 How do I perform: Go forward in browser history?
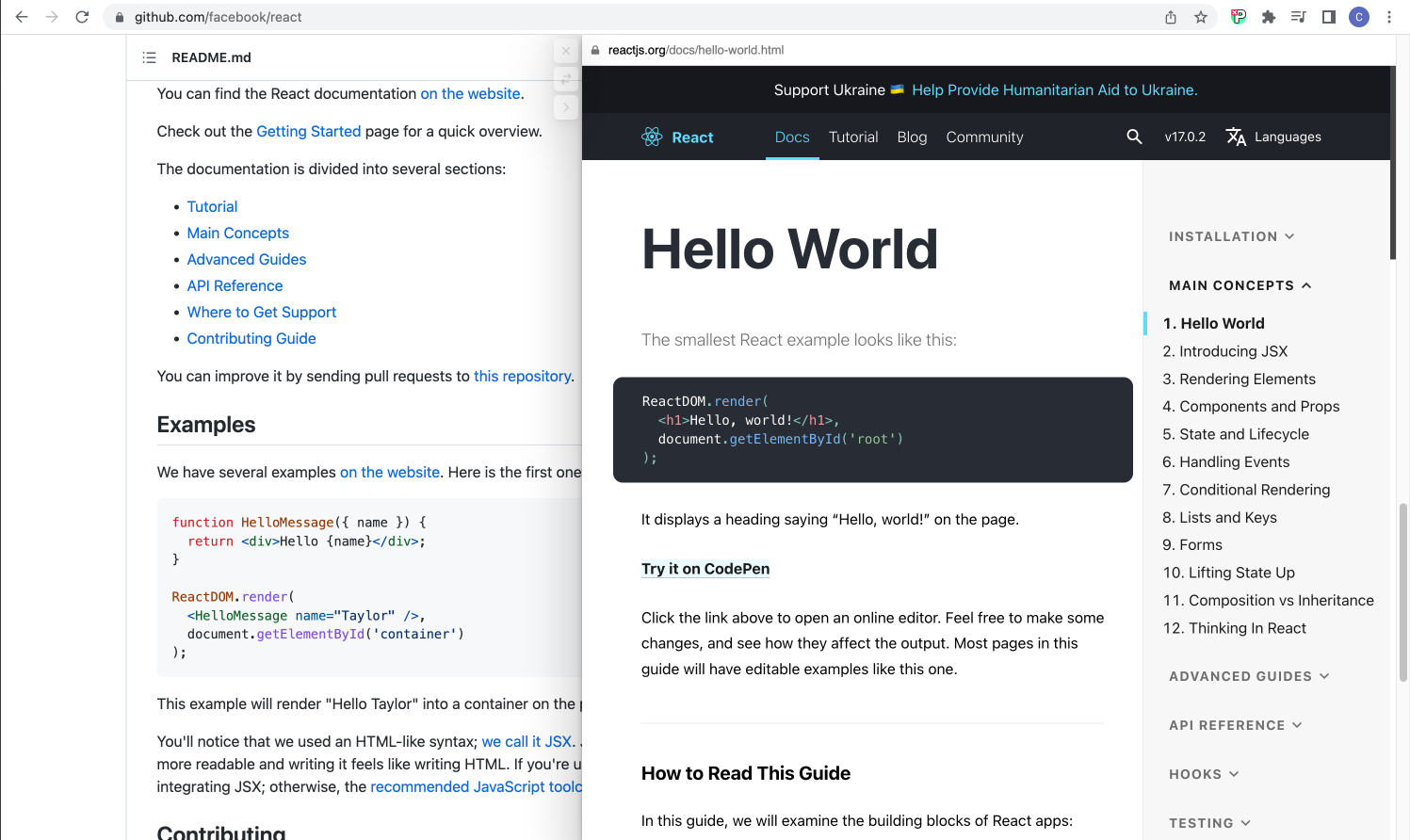click(x=52, y=17)
